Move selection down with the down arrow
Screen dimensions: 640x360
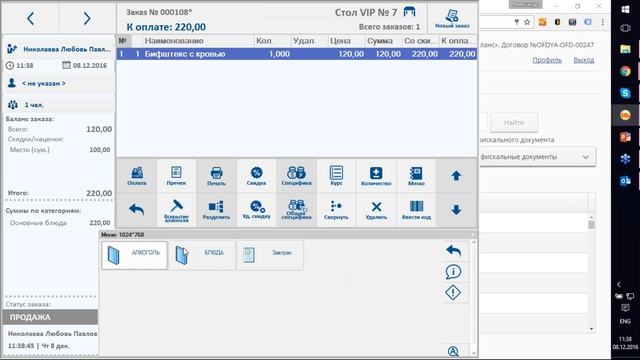[456, 210]
